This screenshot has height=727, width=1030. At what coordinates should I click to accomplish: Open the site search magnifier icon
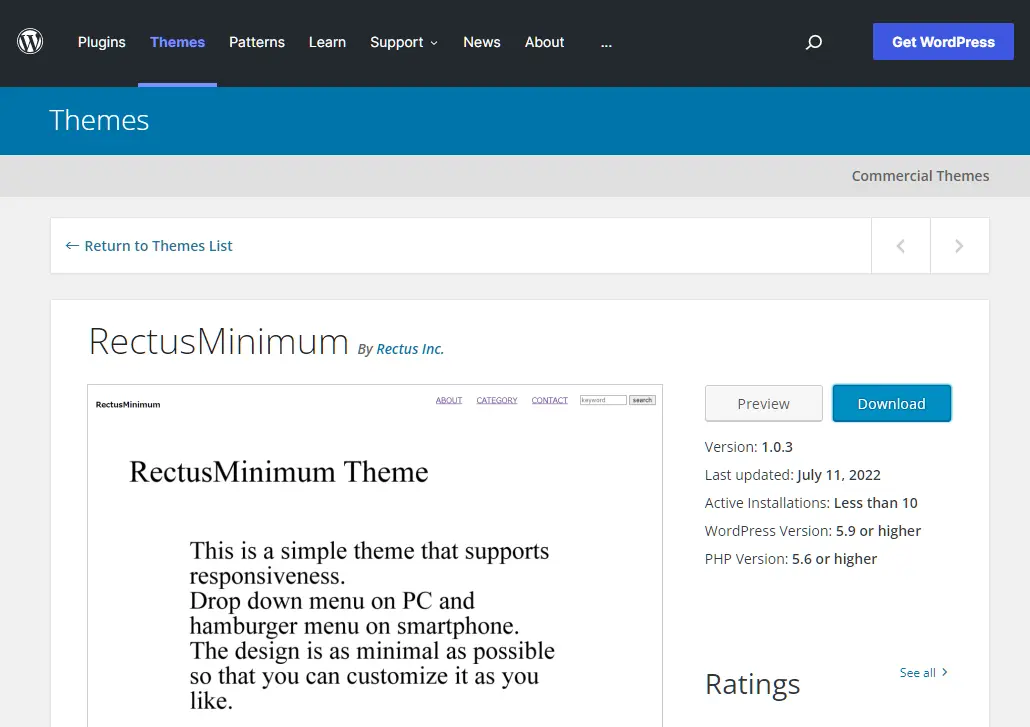pos(814,42)
